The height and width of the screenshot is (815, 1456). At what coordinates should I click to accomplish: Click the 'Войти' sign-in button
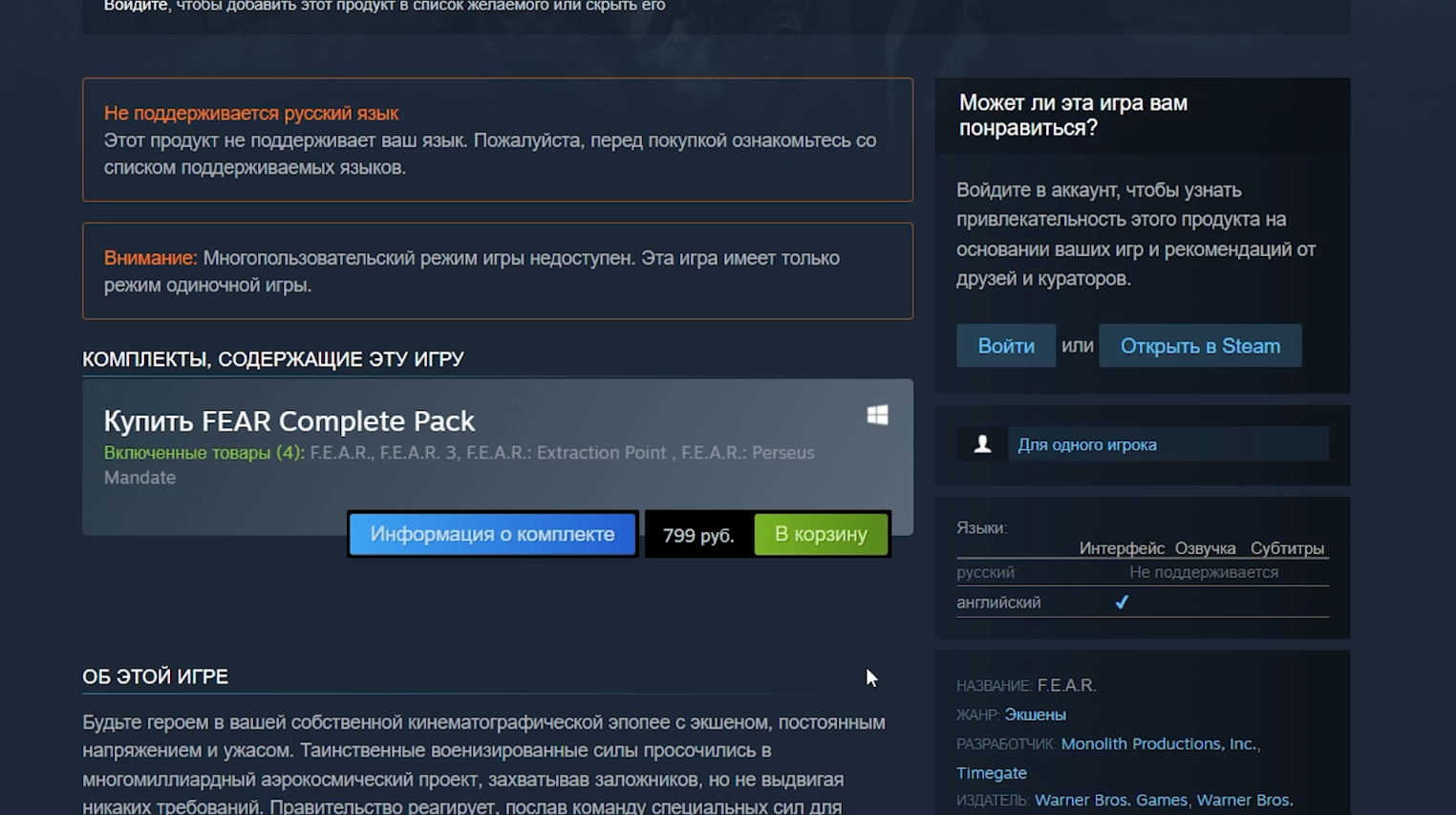[1006, 346]
